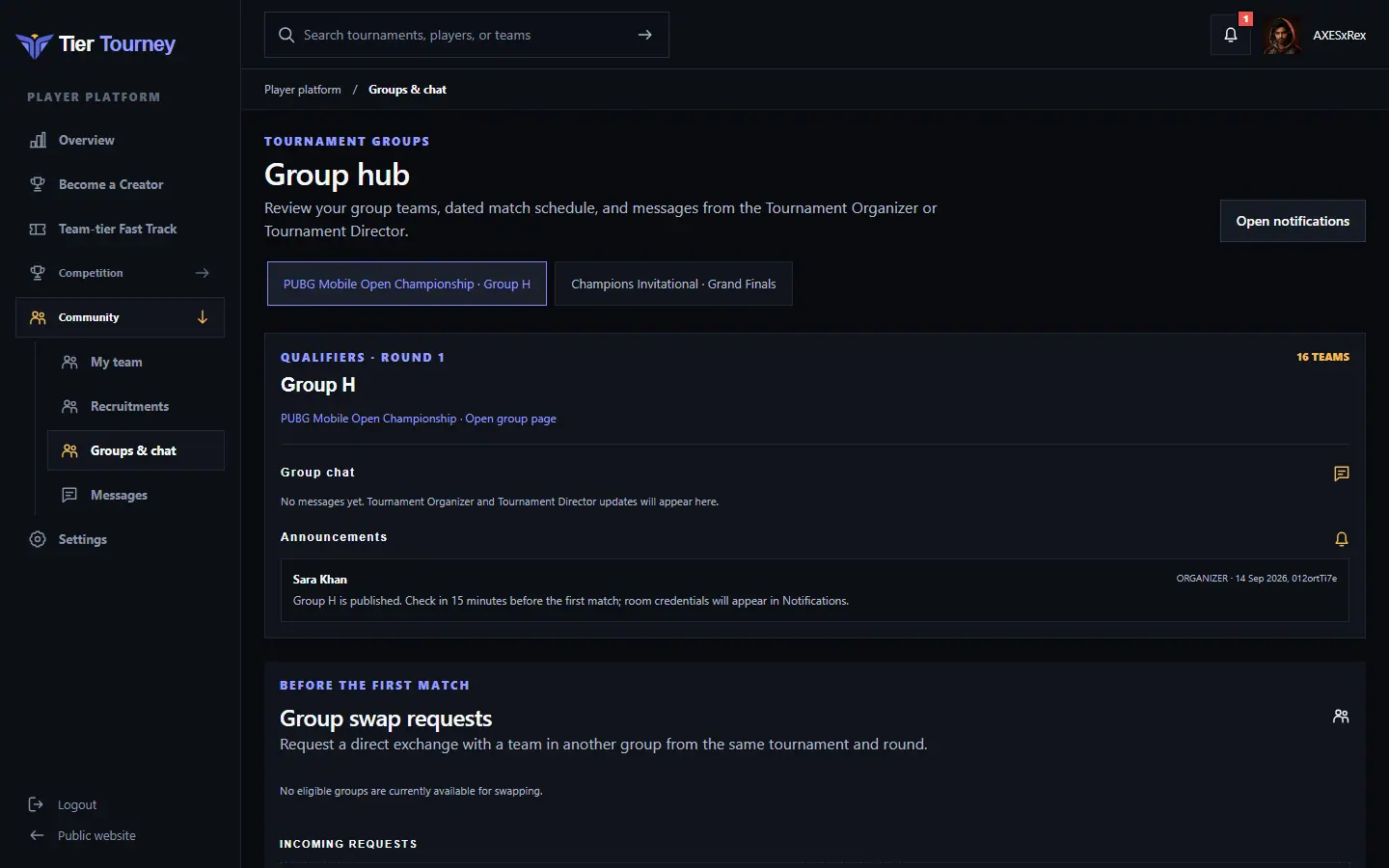Click the Messages chat icon
This screenshot has width=1389, height=868.
69,495
